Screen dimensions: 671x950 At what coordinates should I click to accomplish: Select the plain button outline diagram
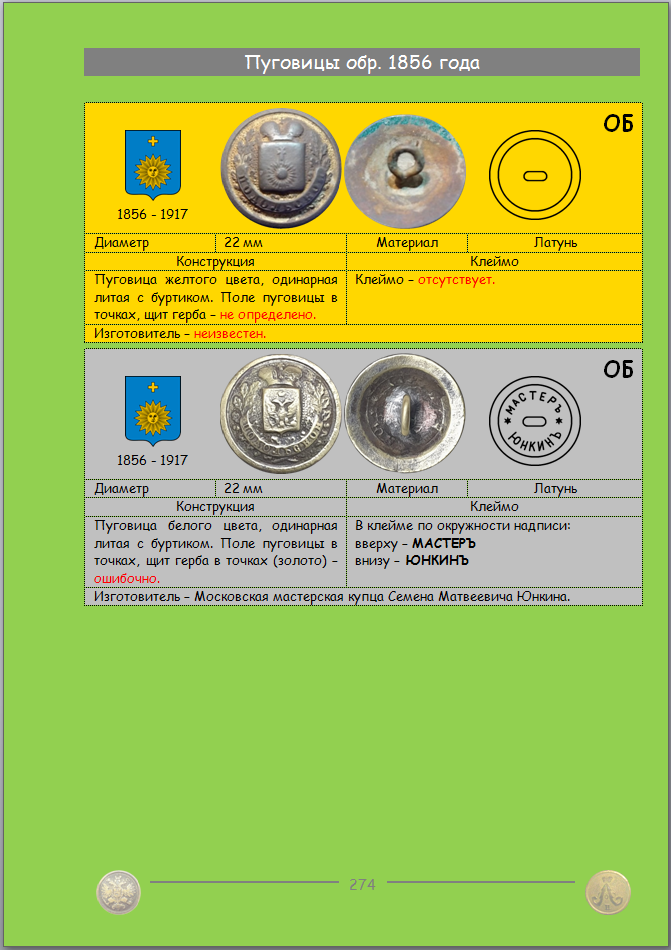point(535,176)
